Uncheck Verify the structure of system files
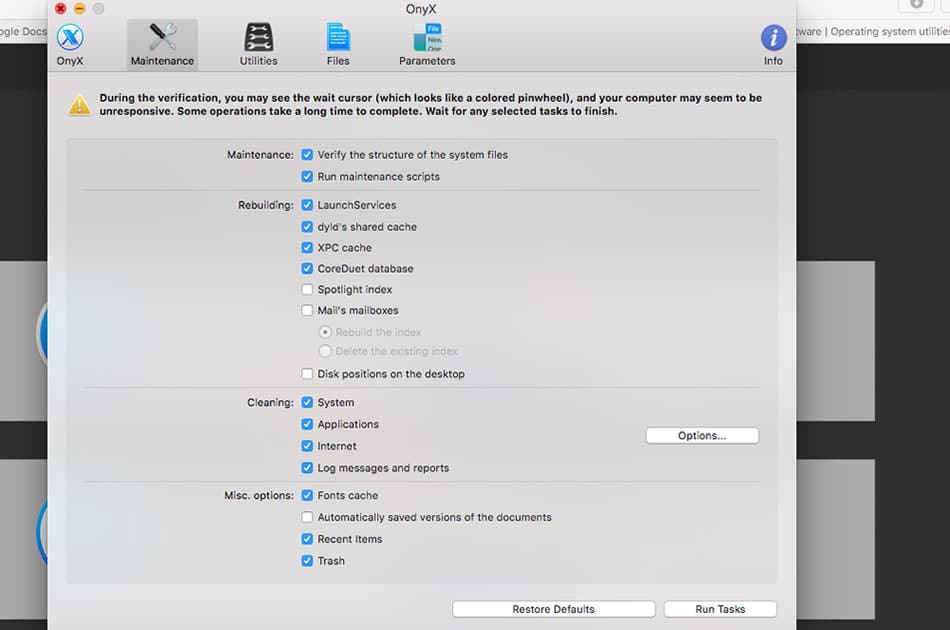 307,154
